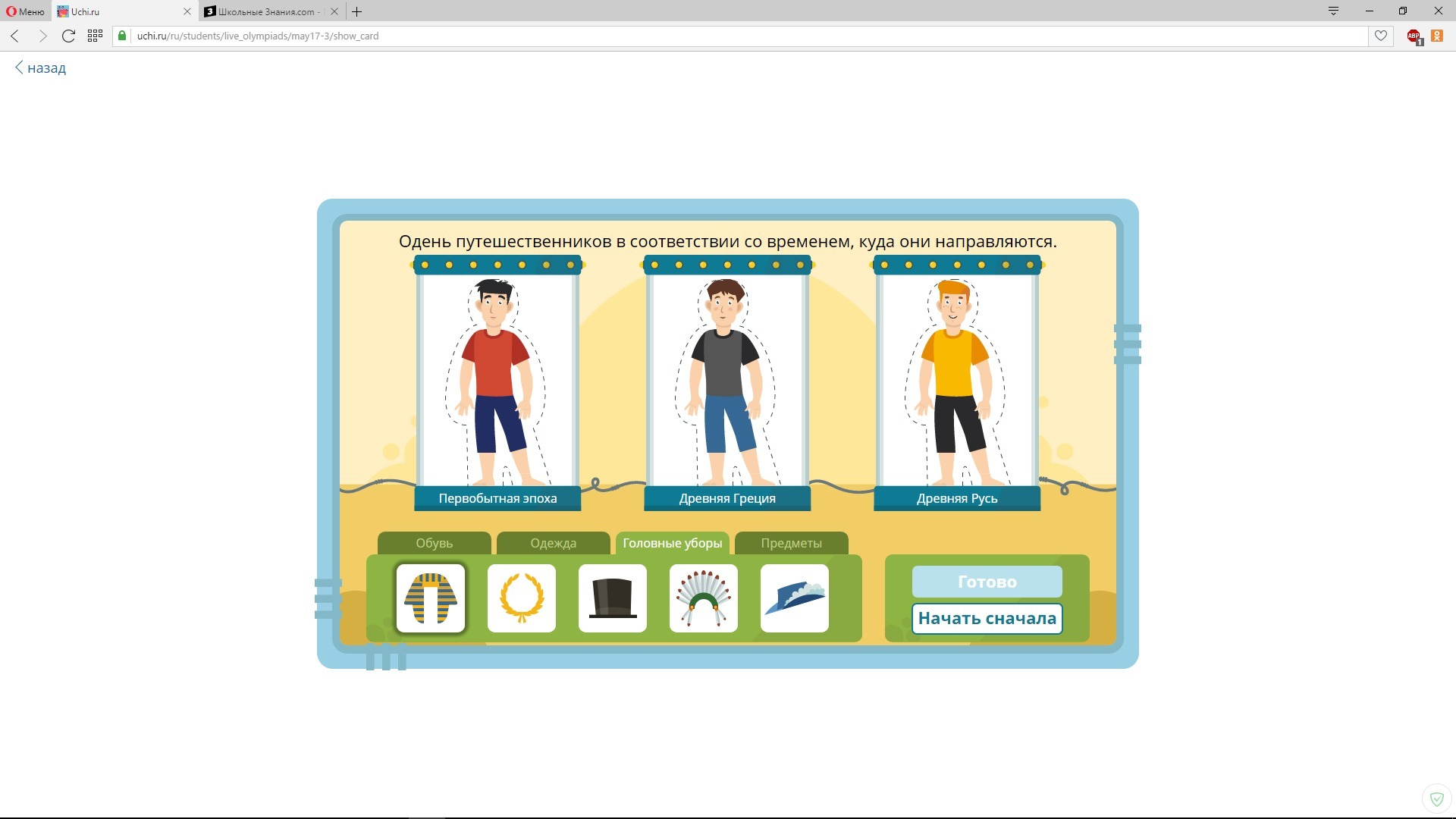Open the Opera Меню button

25,11
